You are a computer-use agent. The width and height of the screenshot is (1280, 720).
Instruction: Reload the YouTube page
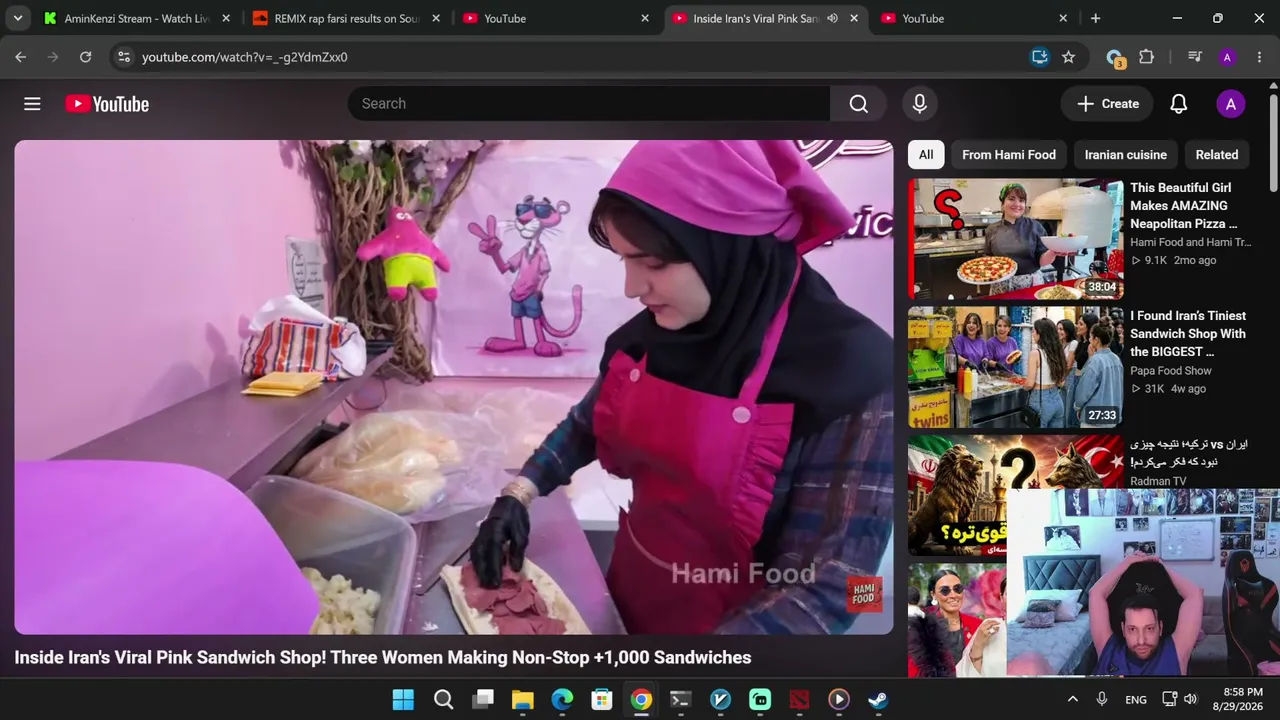pos(86,57)
